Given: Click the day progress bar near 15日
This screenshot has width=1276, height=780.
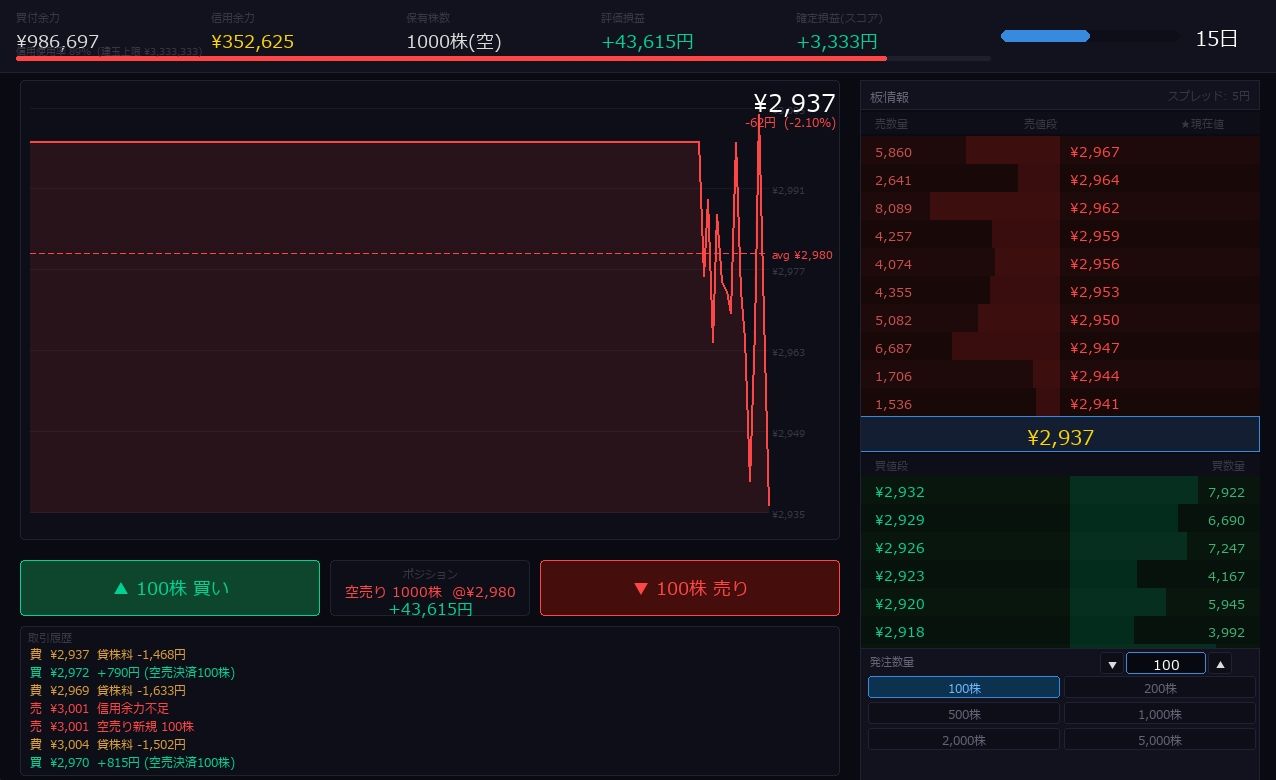Looking at the screenshot, I should [1090, 36].
